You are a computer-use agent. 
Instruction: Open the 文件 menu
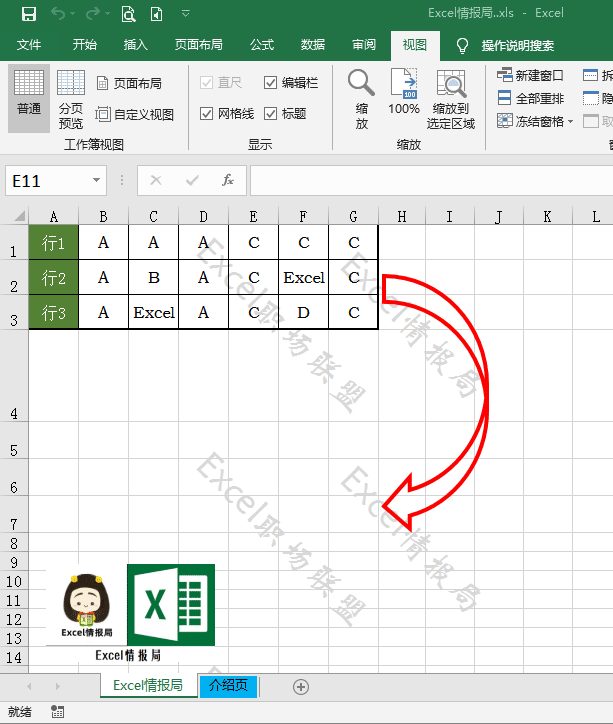29,45
